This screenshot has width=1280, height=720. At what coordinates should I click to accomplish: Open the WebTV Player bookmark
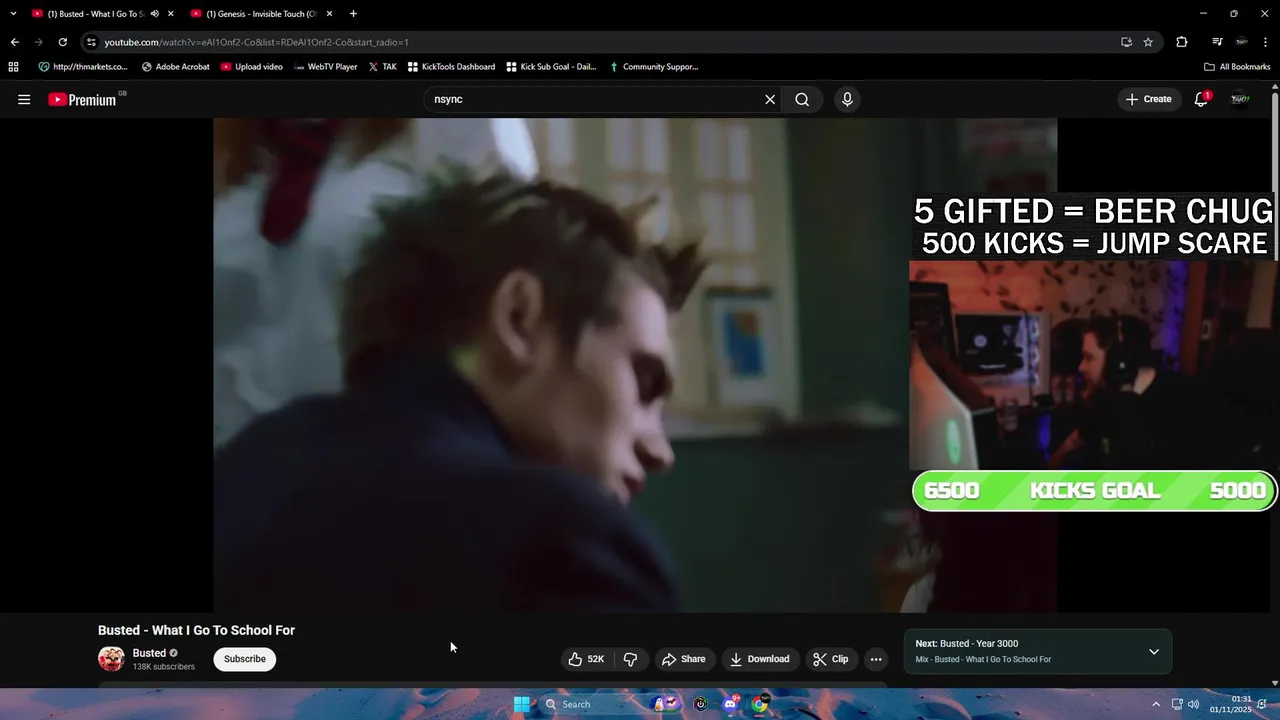pyautogui.click(x=325, y=67)
